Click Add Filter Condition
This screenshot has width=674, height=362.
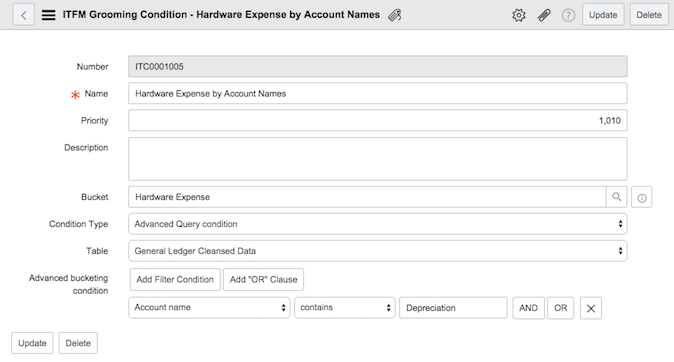[175, 279]
